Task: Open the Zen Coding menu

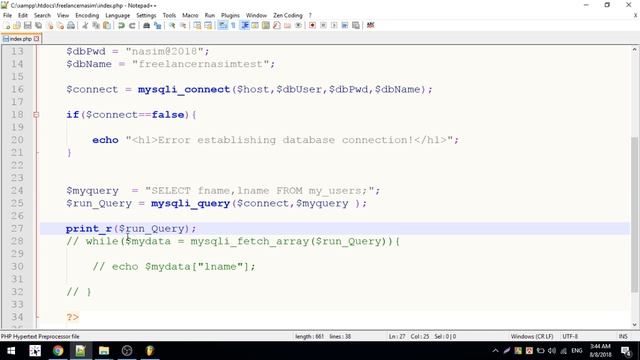Action: pos(288,15)
